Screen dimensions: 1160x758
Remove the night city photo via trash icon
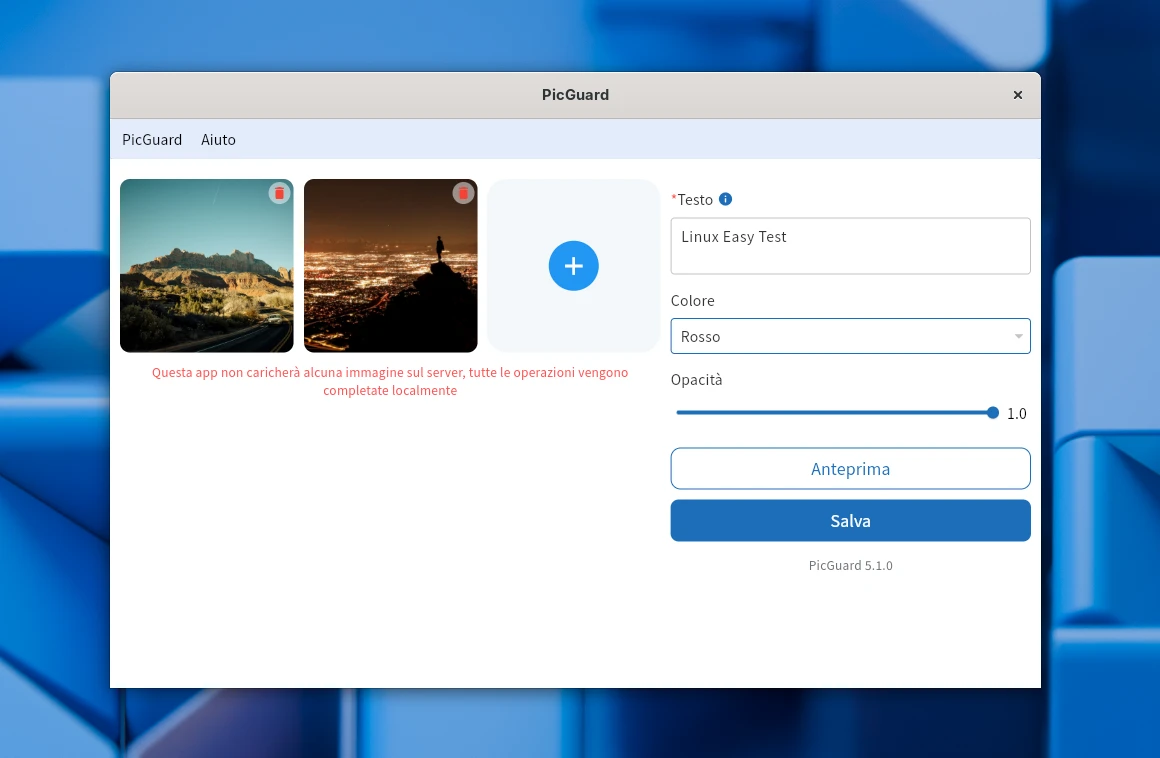point(463,193)
